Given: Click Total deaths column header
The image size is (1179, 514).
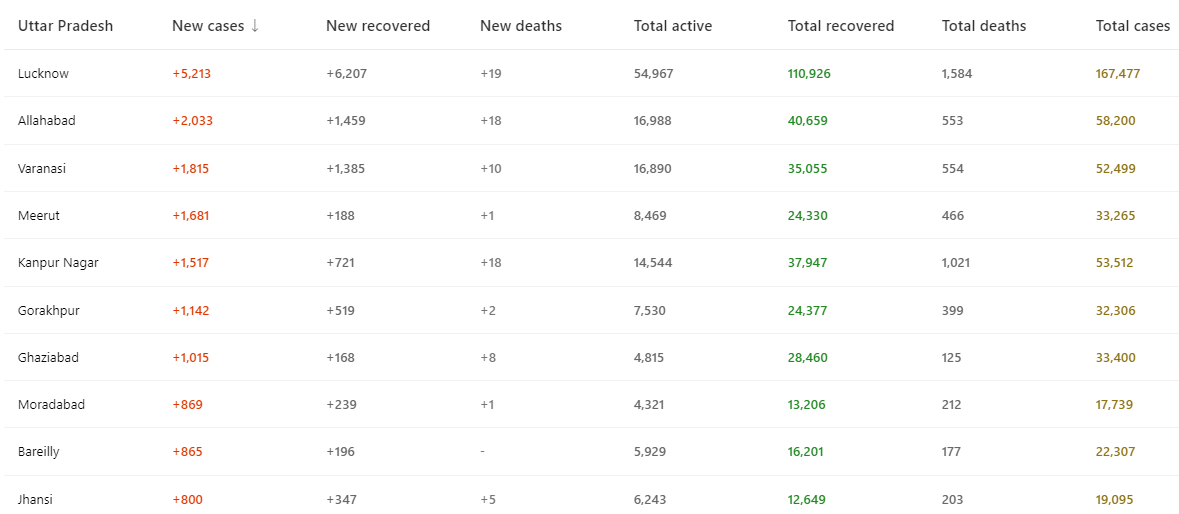Looking at the screenshot, I should tap(983, 26).
